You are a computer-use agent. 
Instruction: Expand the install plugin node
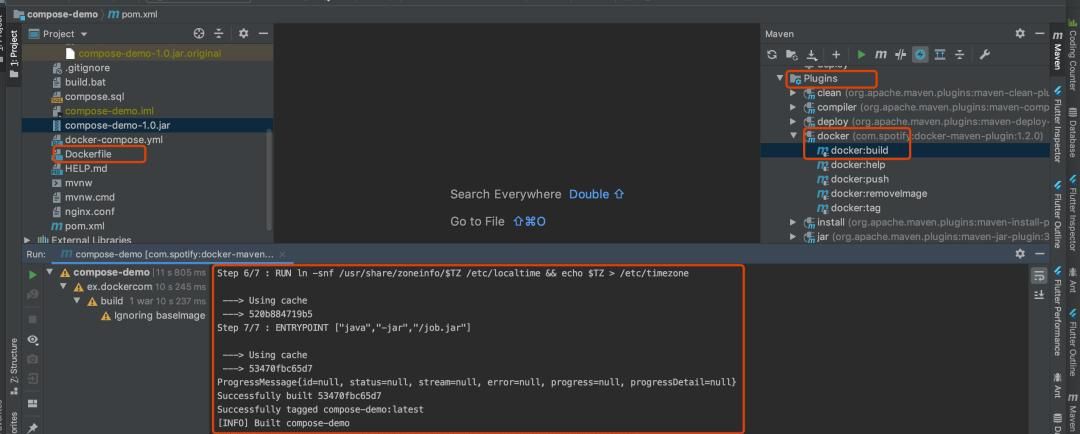click(793, 223)
